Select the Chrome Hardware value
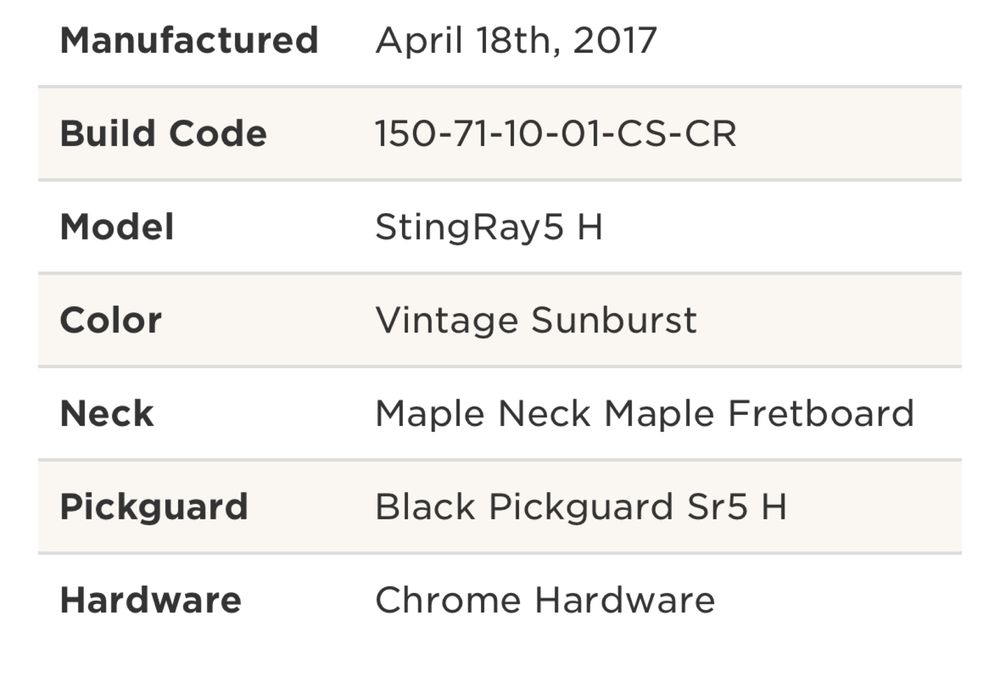The height and width of the screenshot is (674, 1000). tap(545, 600)
